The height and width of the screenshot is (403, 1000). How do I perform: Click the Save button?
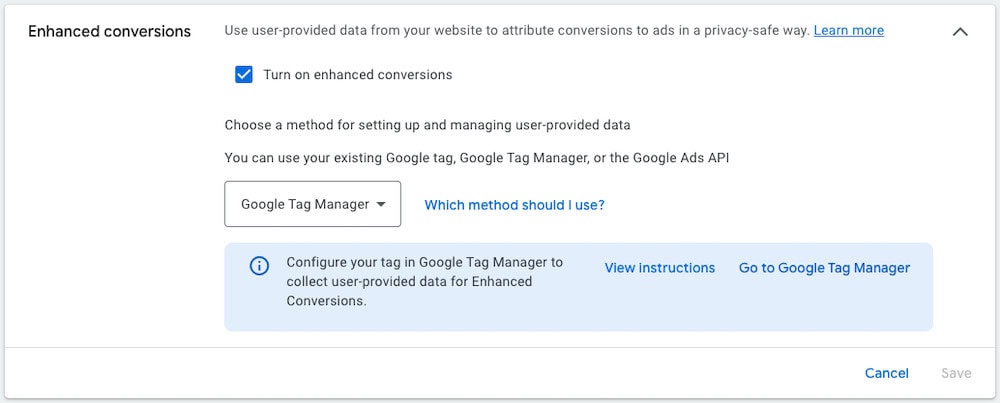[x=956, y=373]
